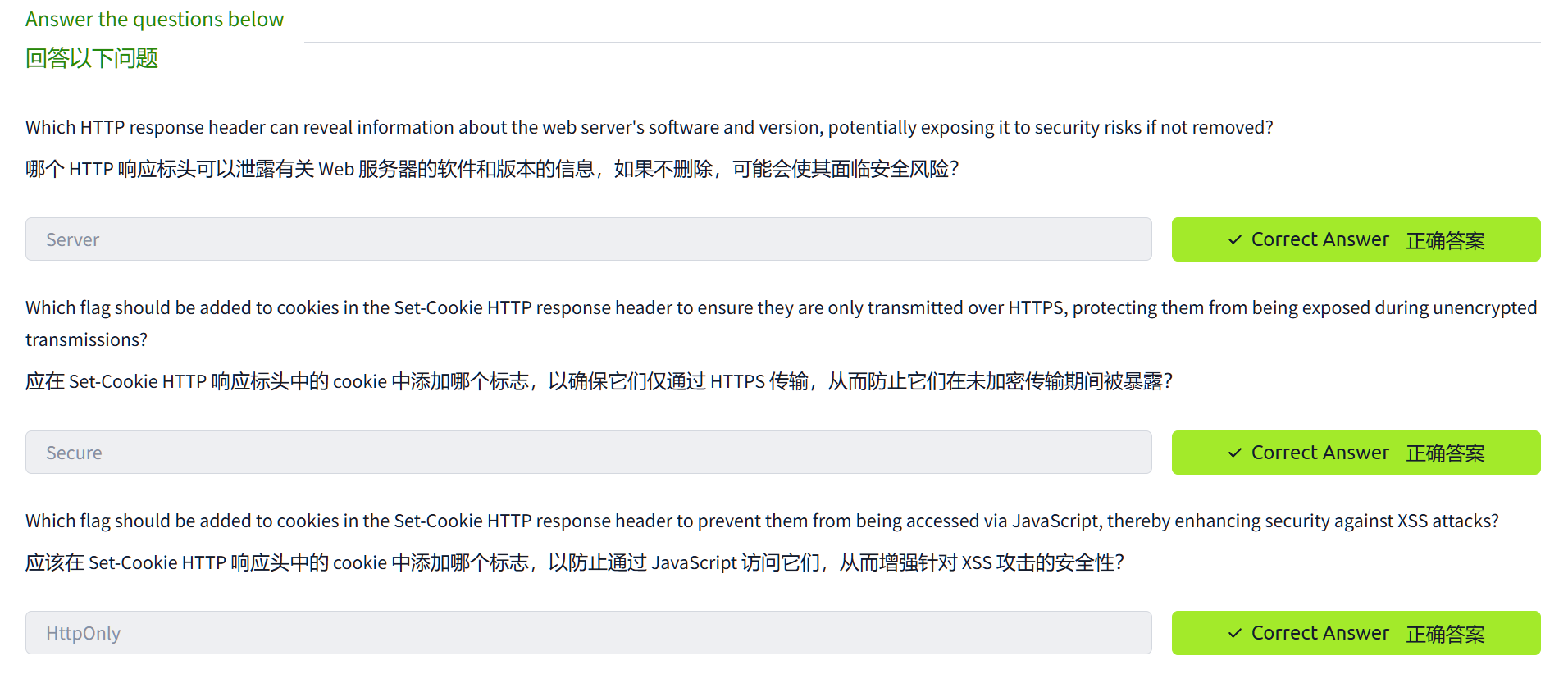This screenshot has height=674, width=1568.
Task: Select the HttpOnly answer input field
Action: pyautogui.click(x=588, y=633)
